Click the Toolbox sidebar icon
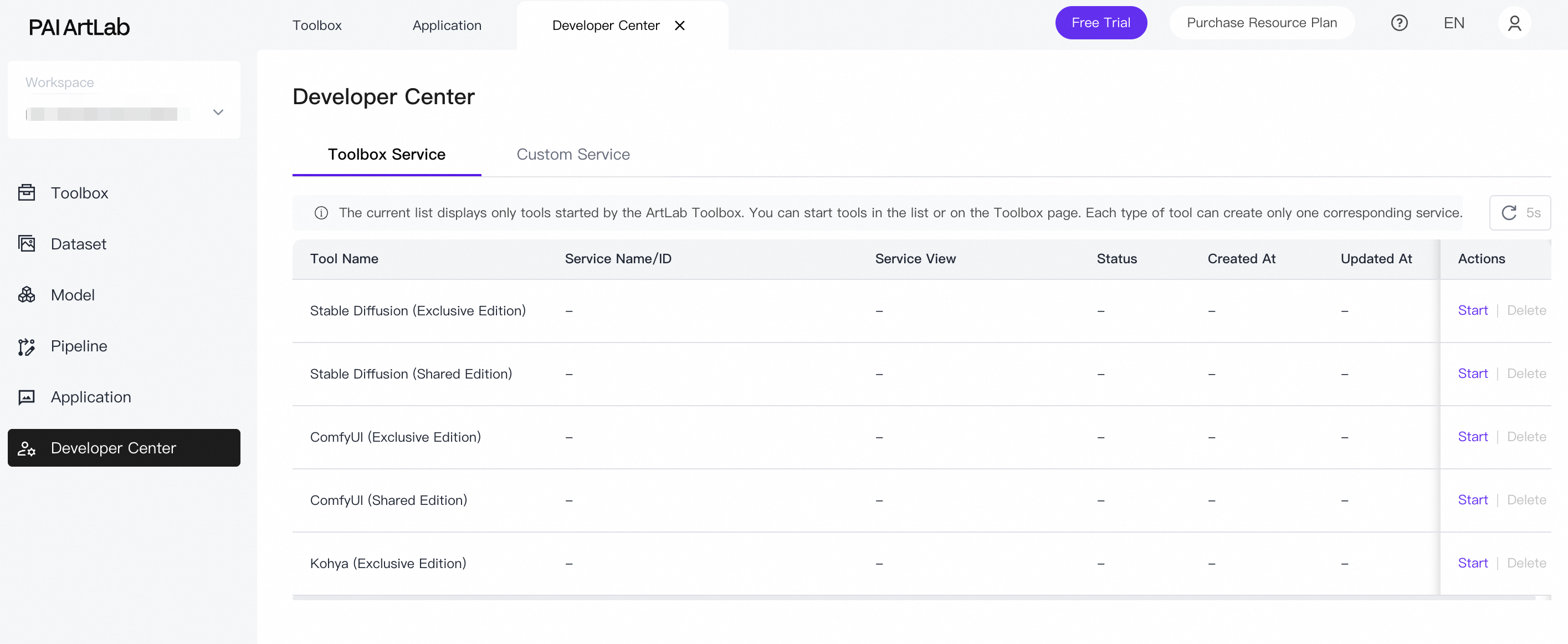Image resolution: width=1568 pixels, height=644 pixels. [26, 193]
